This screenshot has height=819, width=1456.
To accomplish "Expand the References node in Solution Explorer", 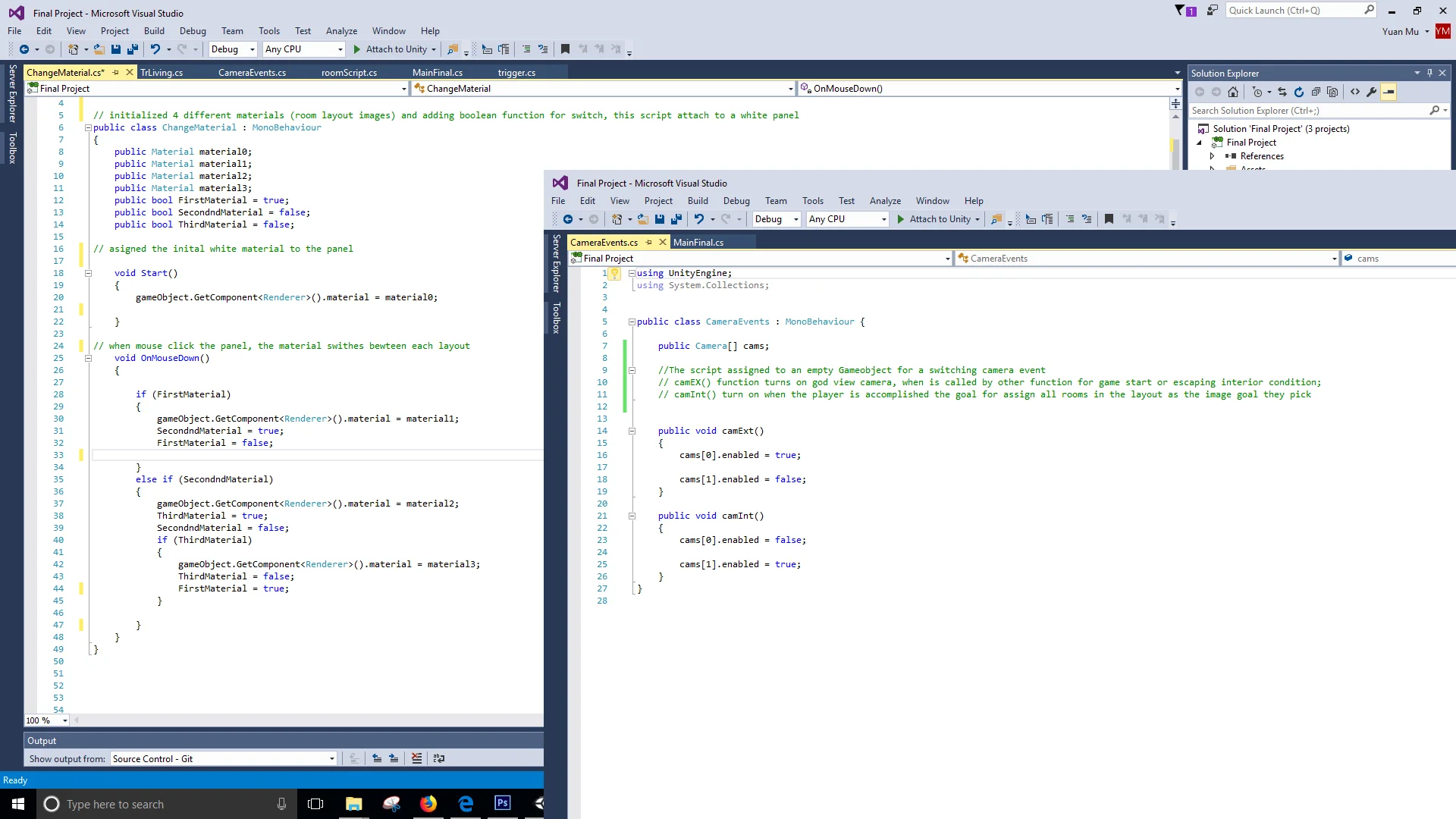I will tap(1212, 156).
